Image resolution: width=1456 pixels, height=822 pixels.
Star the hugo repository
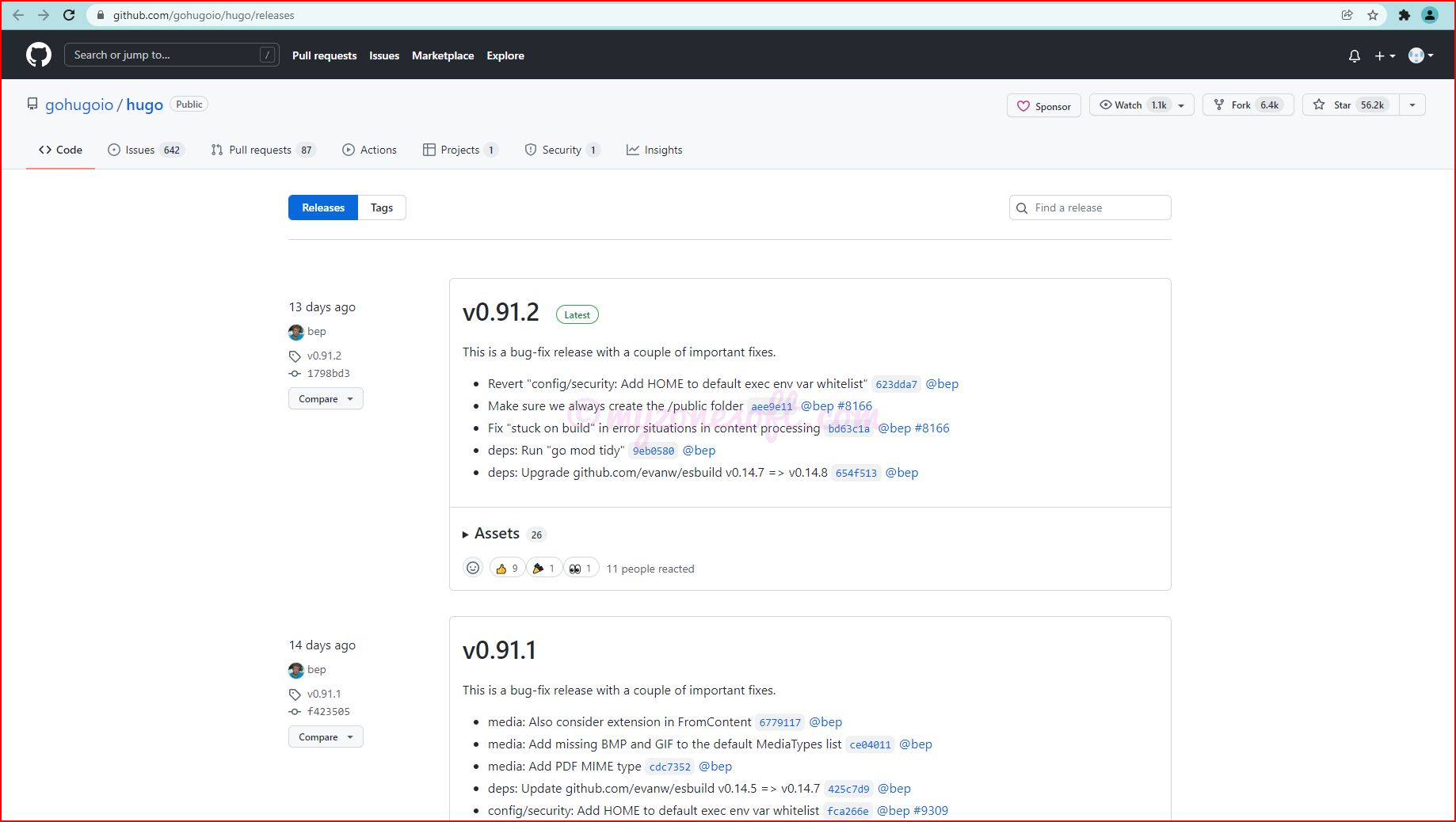coord(1351,105)
